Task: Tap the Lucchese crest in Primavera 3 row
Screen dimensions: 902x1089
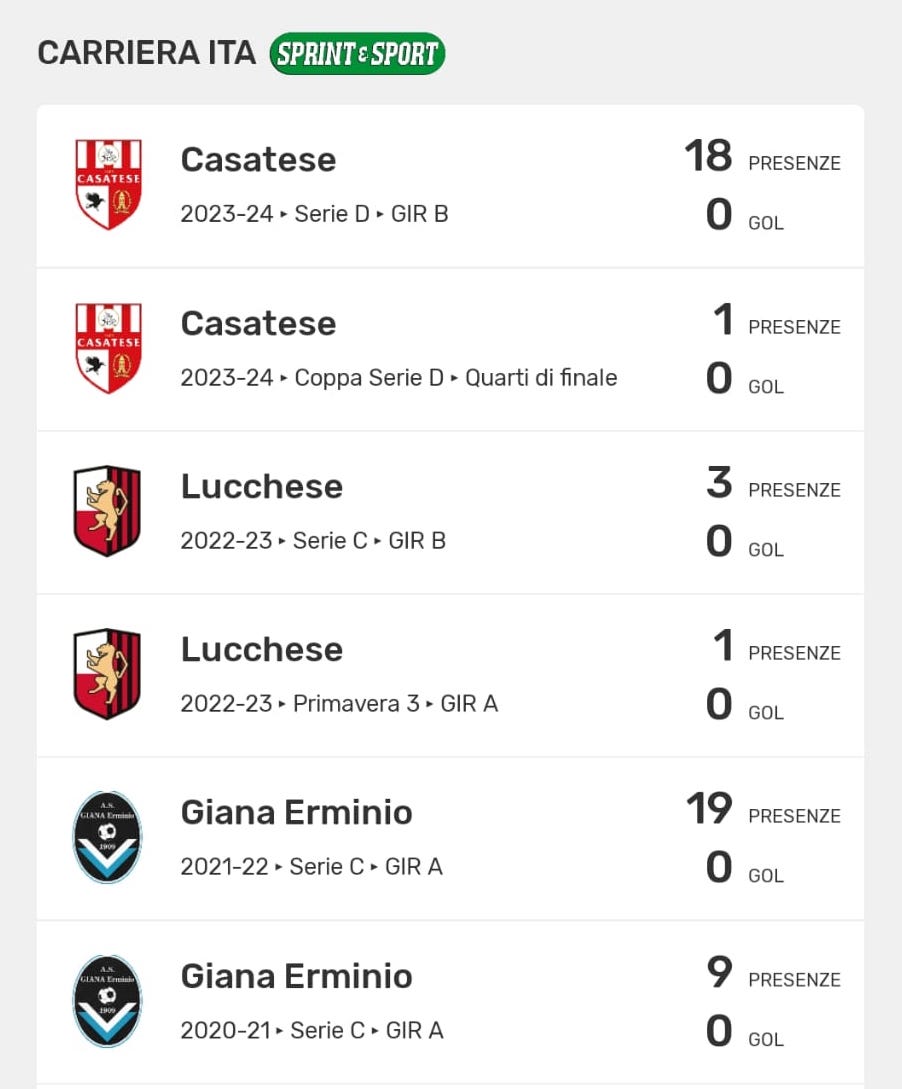Action: point(107,674)
